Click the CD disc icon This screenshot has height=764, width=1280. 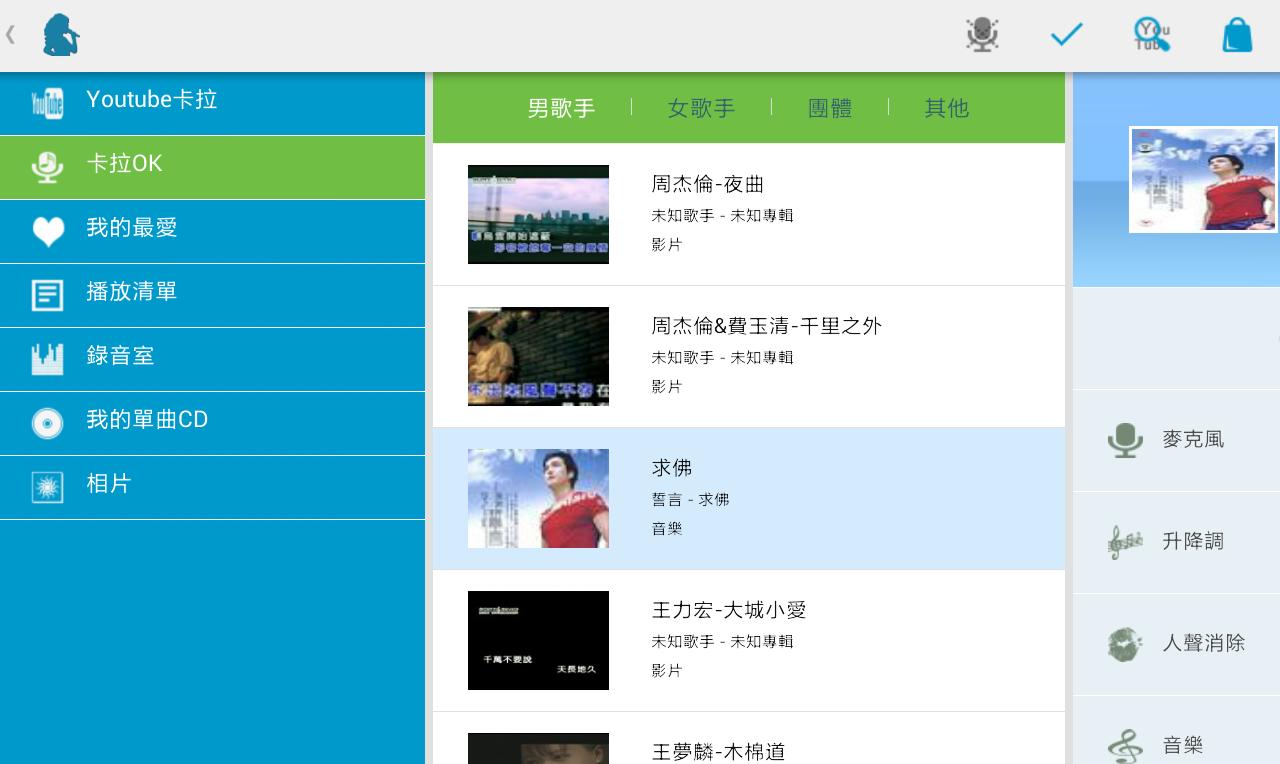pyautogui.click(x=47, y=423)
